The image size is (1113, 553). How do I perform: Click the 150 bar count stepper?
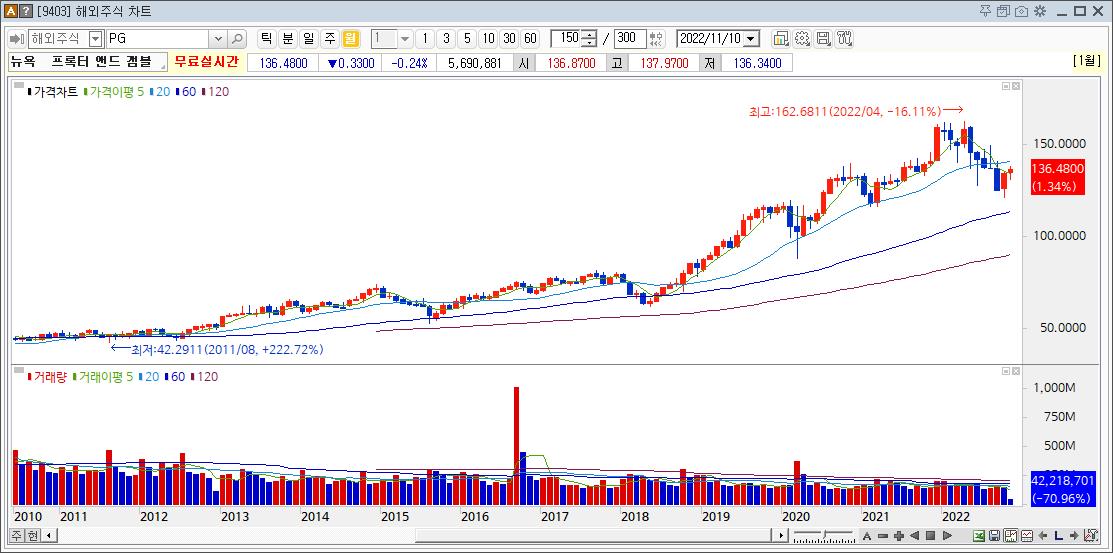coord(590,38)
